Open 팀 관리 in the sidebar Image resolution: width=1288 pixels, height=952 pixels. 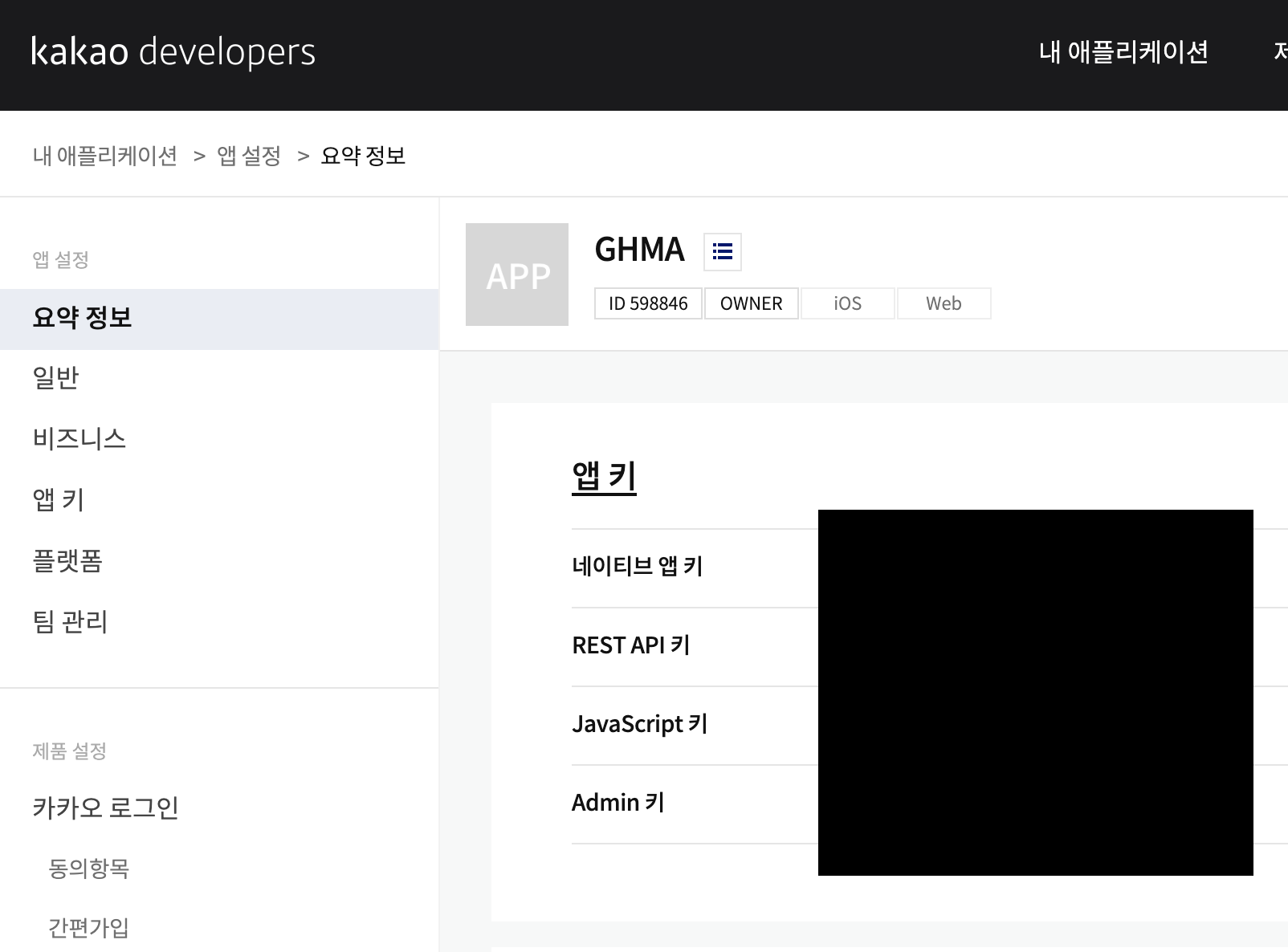click(x=219, y=621)
